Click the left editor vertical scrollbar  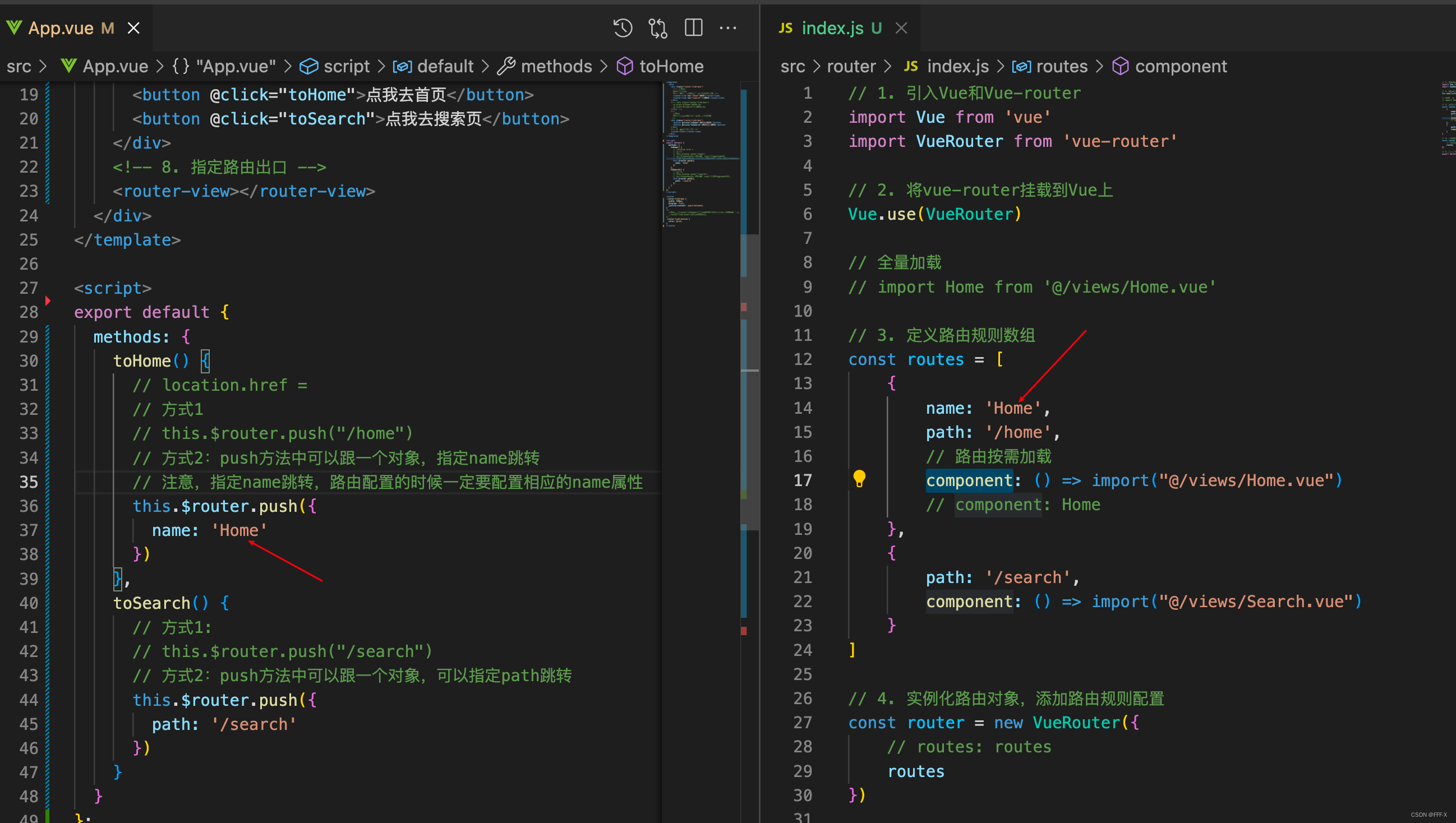point(749,396)
